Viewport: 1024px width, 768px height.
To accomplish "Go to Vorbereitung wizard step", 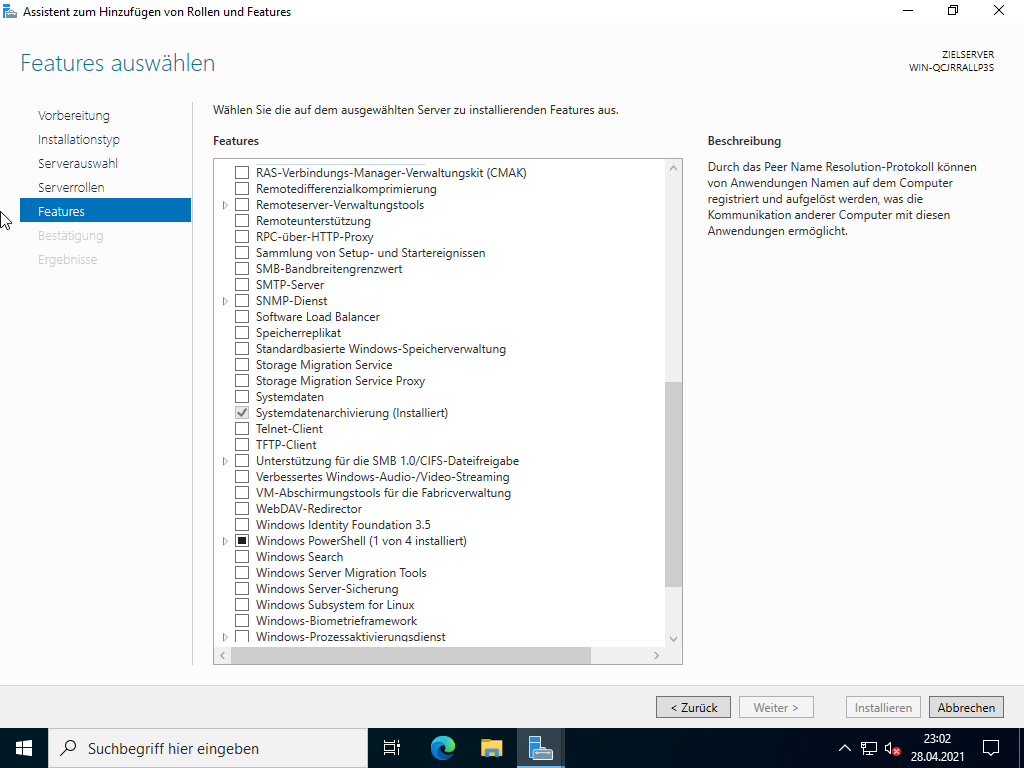I will 74,116.
